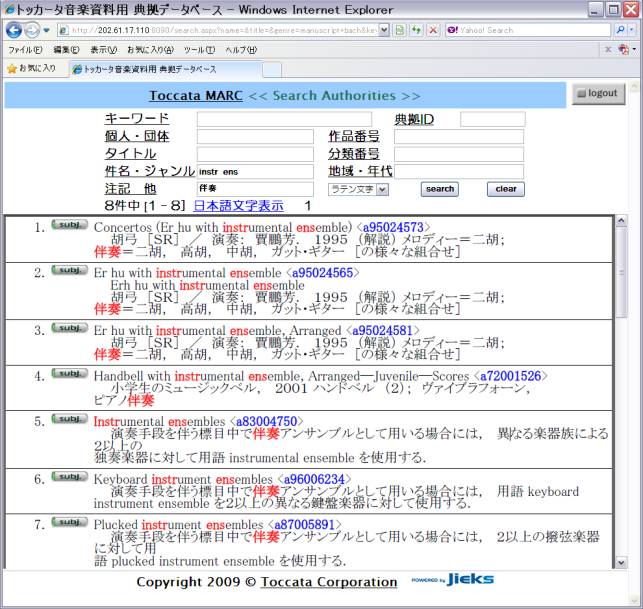The width and height of the screenshot is (643, 609).
Task: Click the browser Back arrow button
Action: (14, 30)
